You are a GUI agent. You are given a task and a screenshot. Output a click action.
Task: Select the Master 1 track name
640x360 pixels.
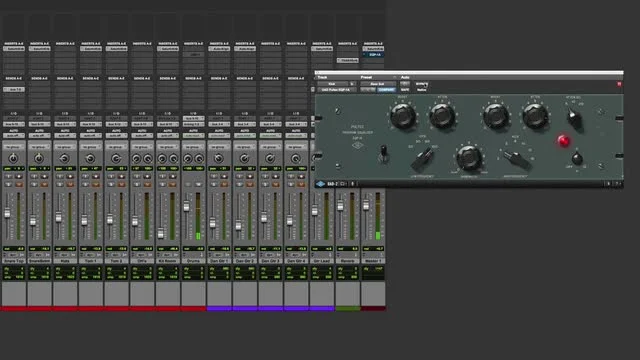click(x=373, y=261)
